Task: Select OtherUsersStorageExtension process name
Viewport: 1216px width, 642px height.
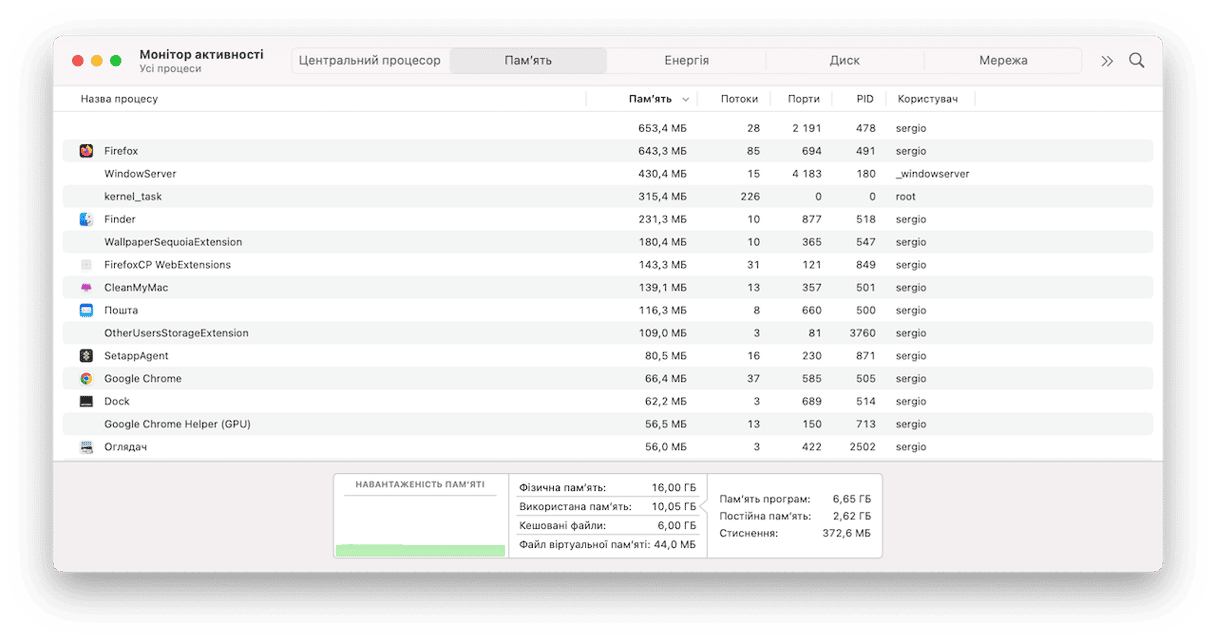Action: [176, 333]
